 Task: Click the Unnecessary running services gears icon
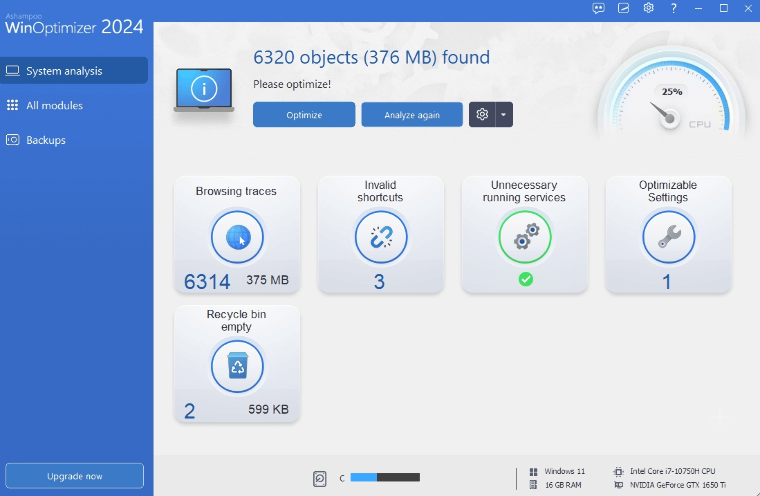(x=525, y=238)
